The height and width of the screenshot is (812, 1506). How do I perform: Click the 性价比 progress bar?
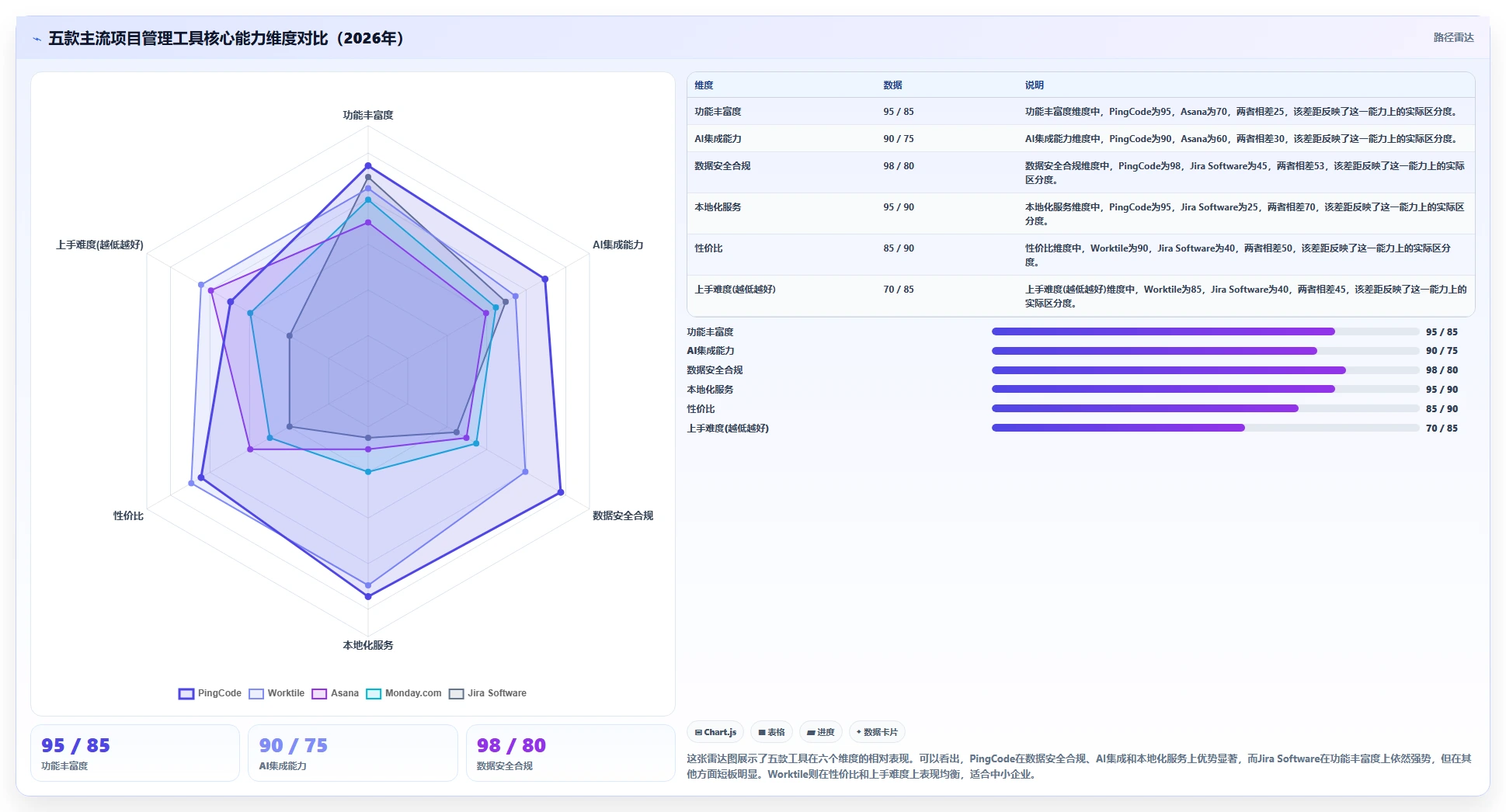[x=1205, y=408]
